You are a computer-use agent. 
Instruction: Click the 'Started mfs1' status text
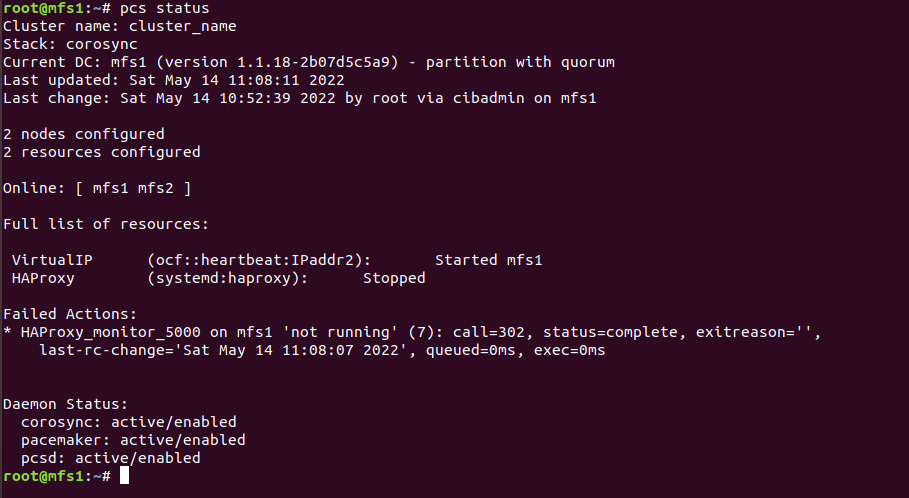tap(488, 260)
